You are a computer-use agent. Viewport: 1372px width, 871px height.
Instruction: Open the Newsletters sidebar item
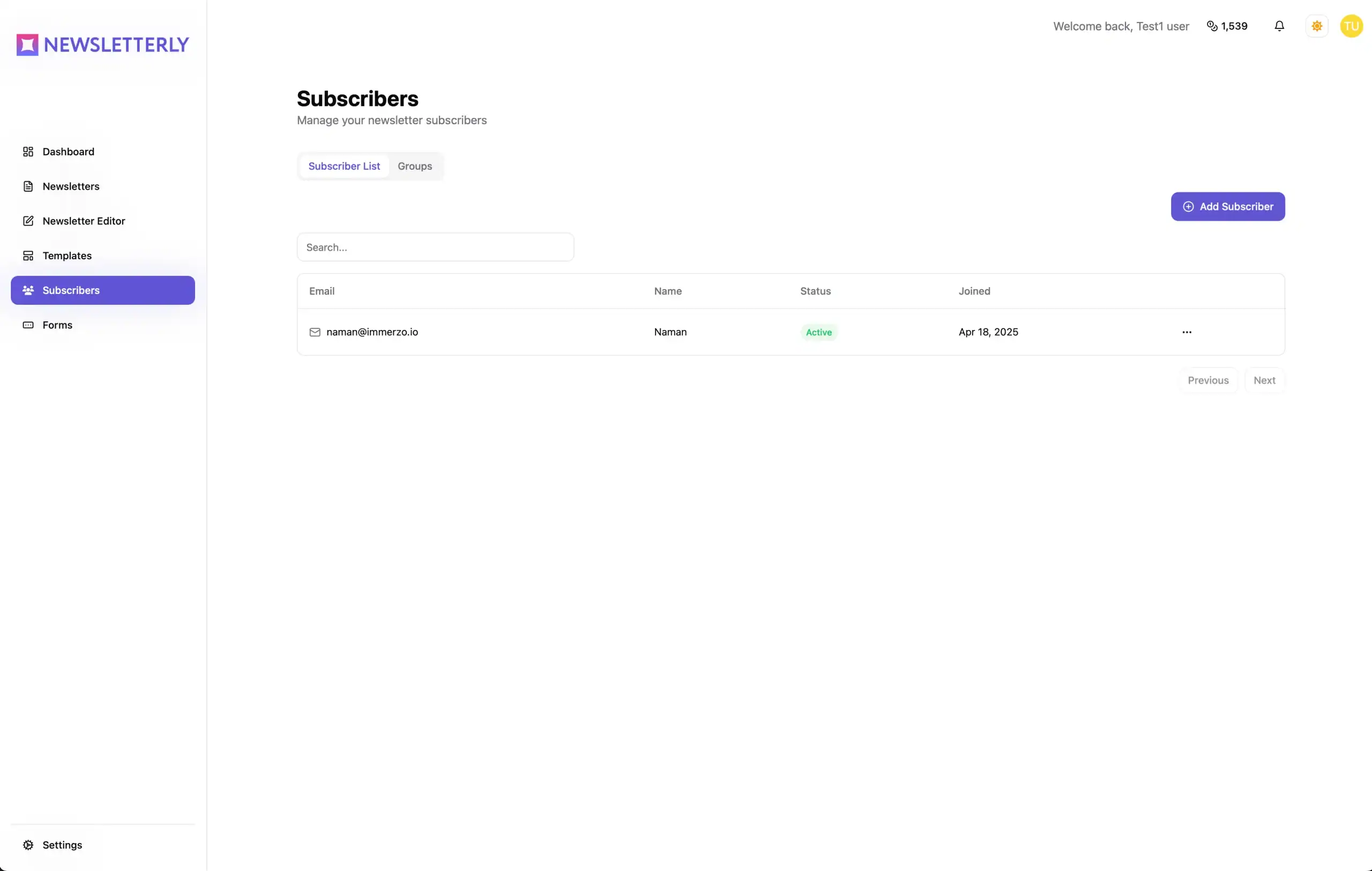(x=71, y=186)
